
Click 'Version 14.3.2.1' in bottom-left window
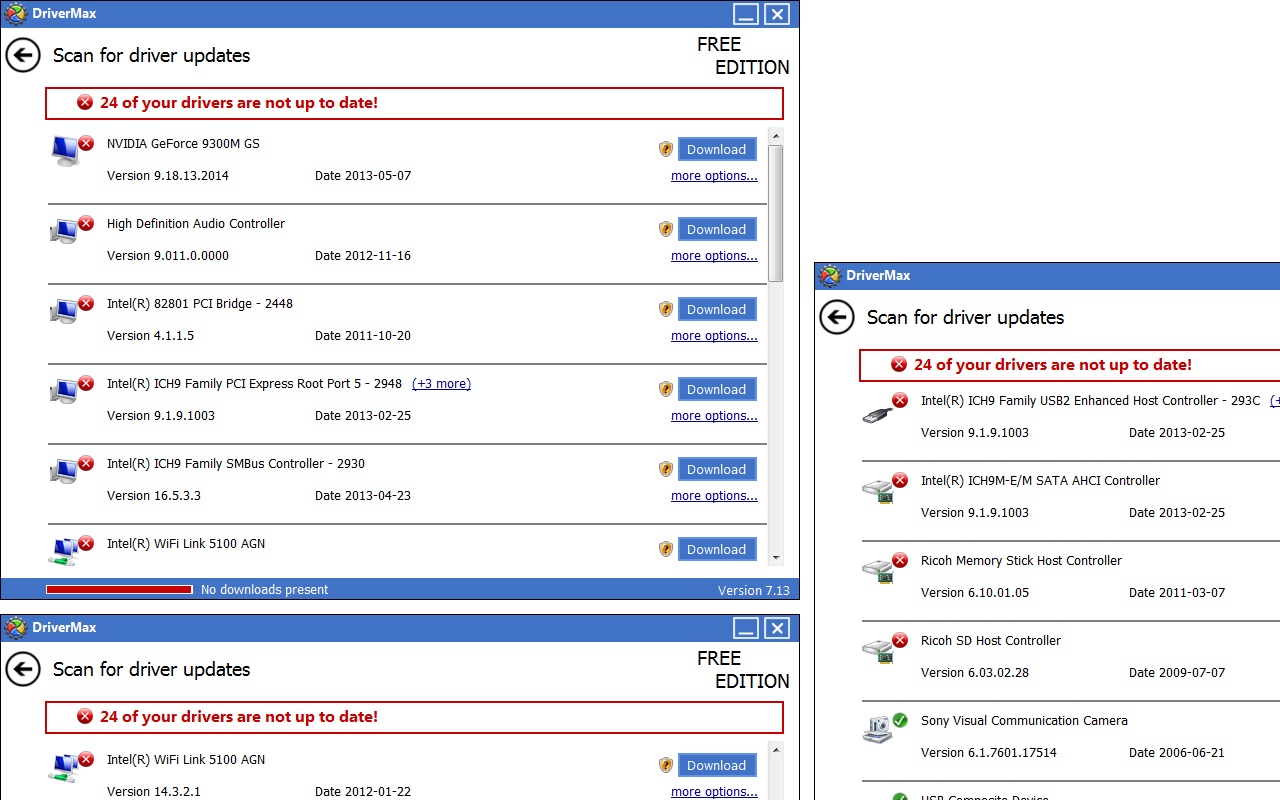(154, 792)
